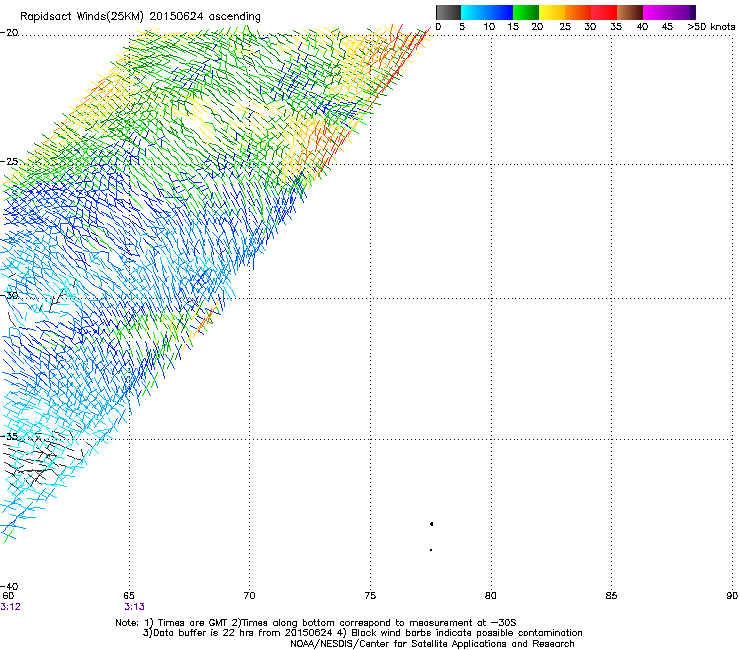Click the yellow 20-25 knots legend segment
740x650 pixels.
click(x=552, y=12)
